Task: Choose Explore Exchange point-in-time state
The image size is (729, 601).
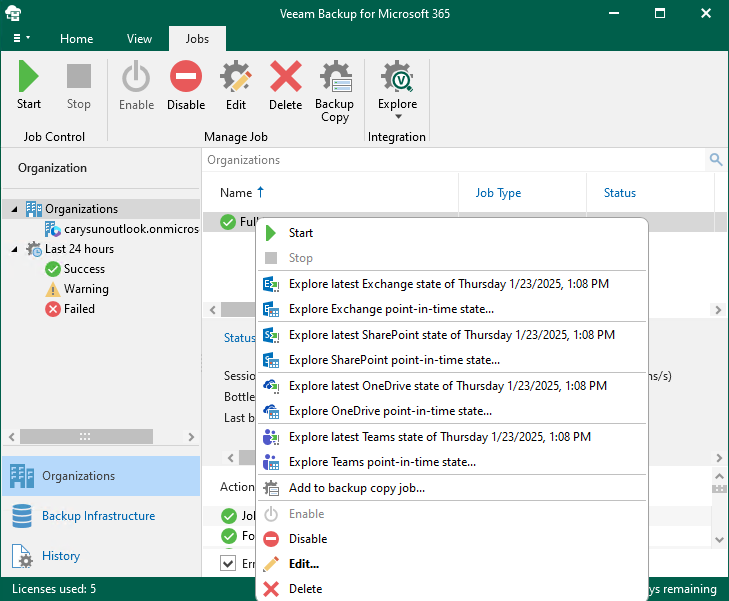Action: [452, 309]
